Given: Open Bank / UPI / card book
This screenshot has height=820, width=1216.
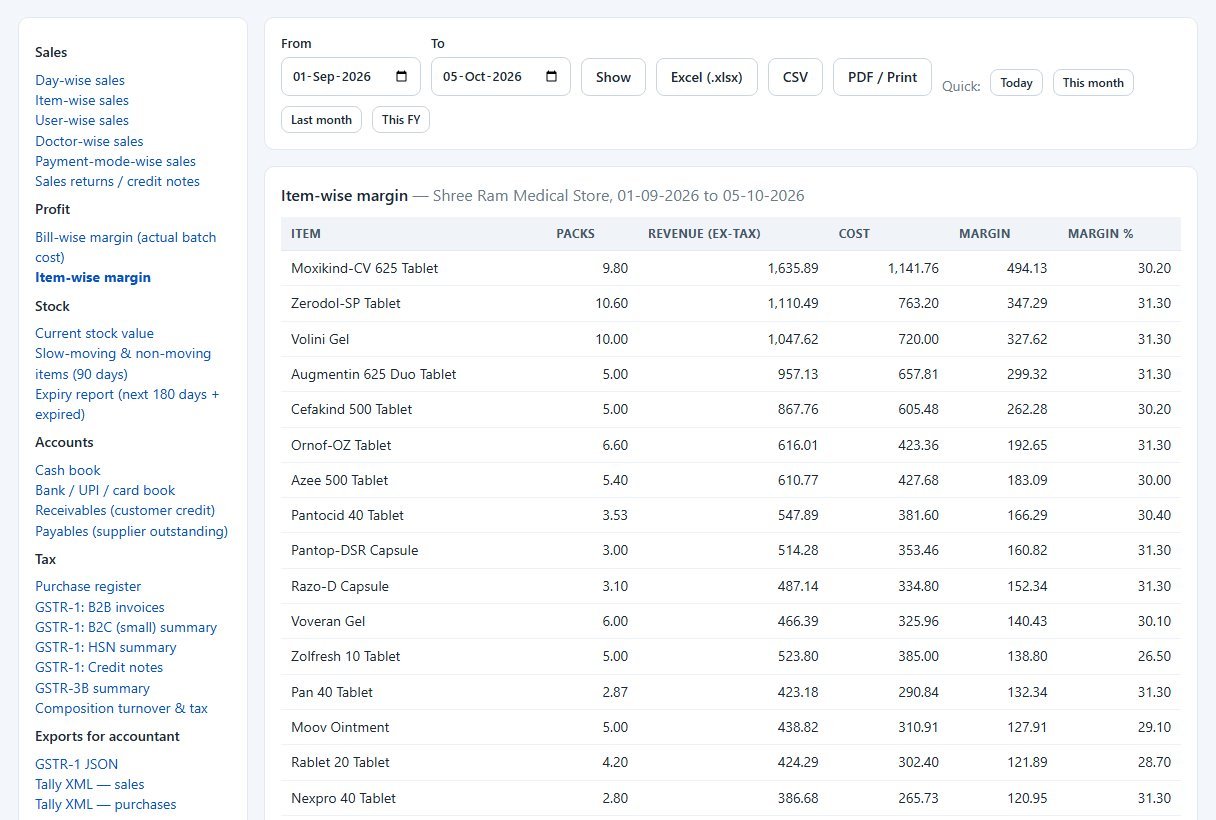Looking at the screenshot, I should [x=105, y=490].
